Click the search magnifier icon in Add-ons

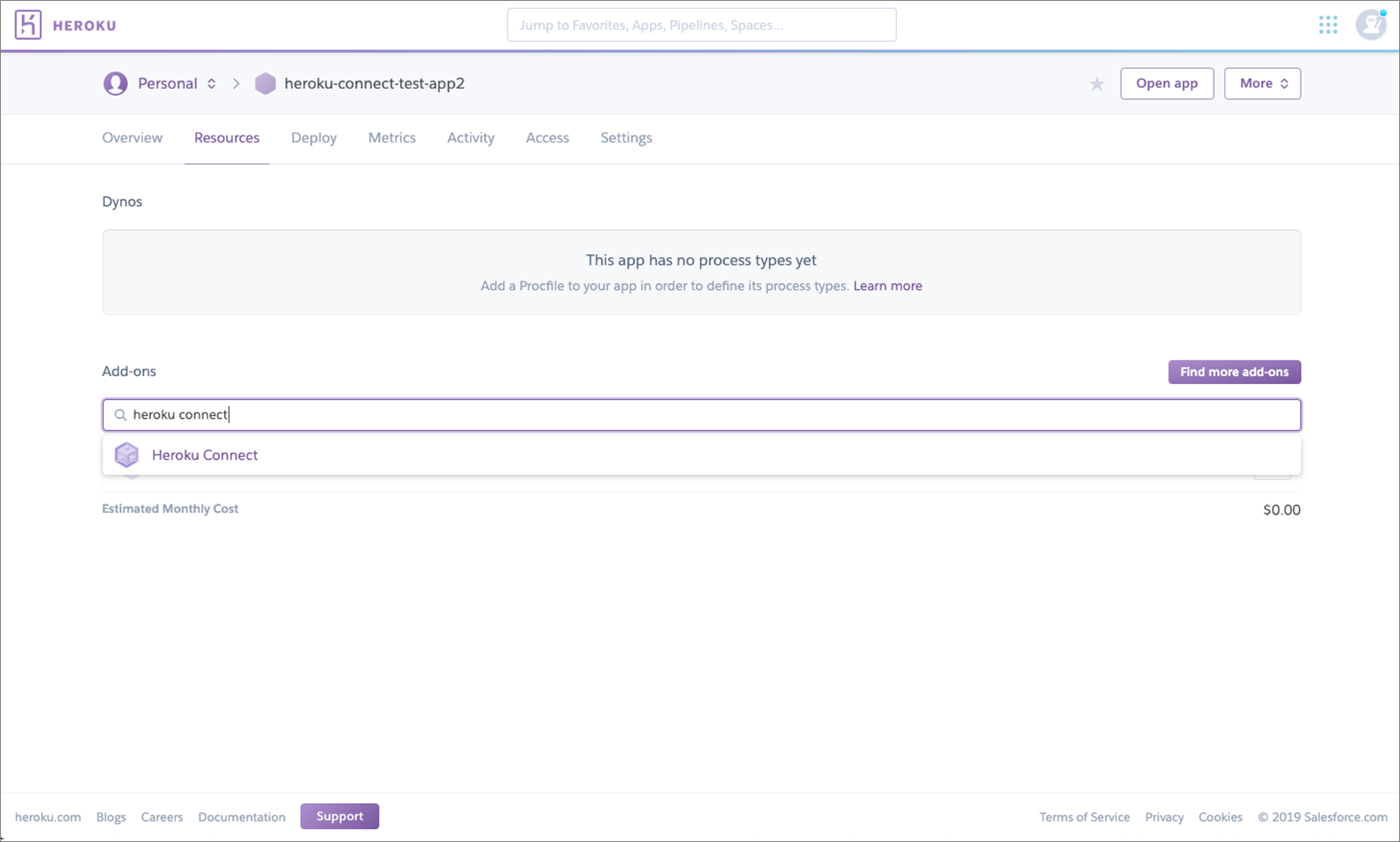[120, 415]
